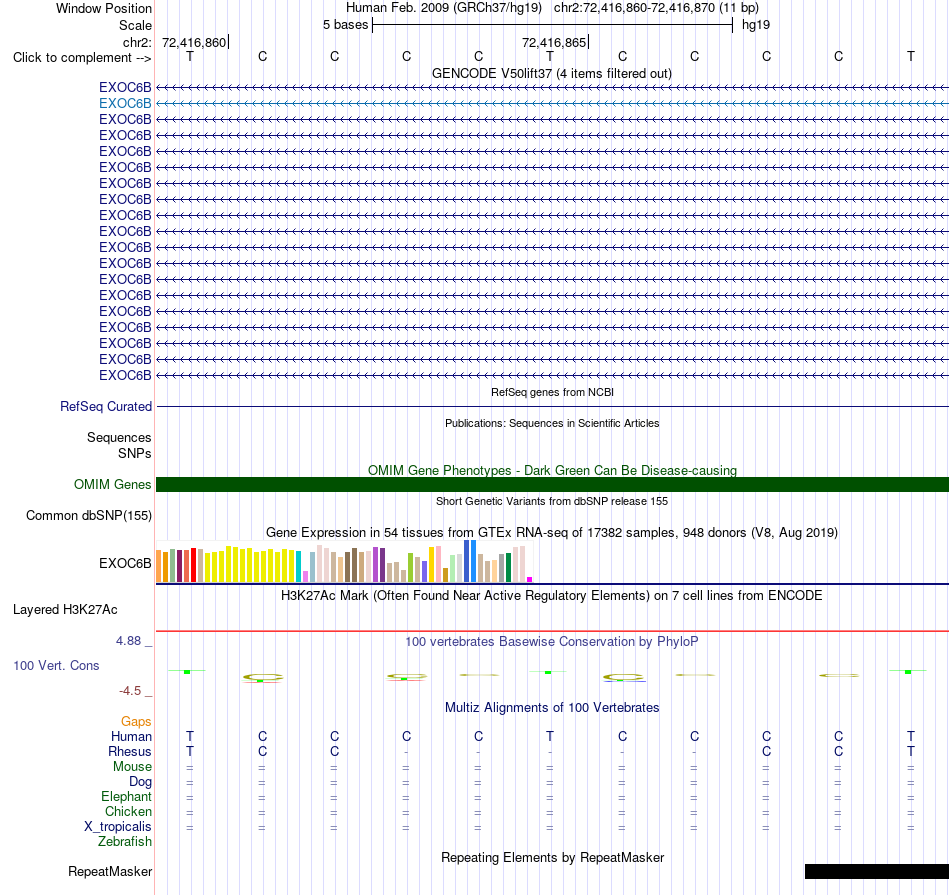Click the 'RepeatMasker' track label
Viewport: 950px width, 895px height.
coord(110,871)
